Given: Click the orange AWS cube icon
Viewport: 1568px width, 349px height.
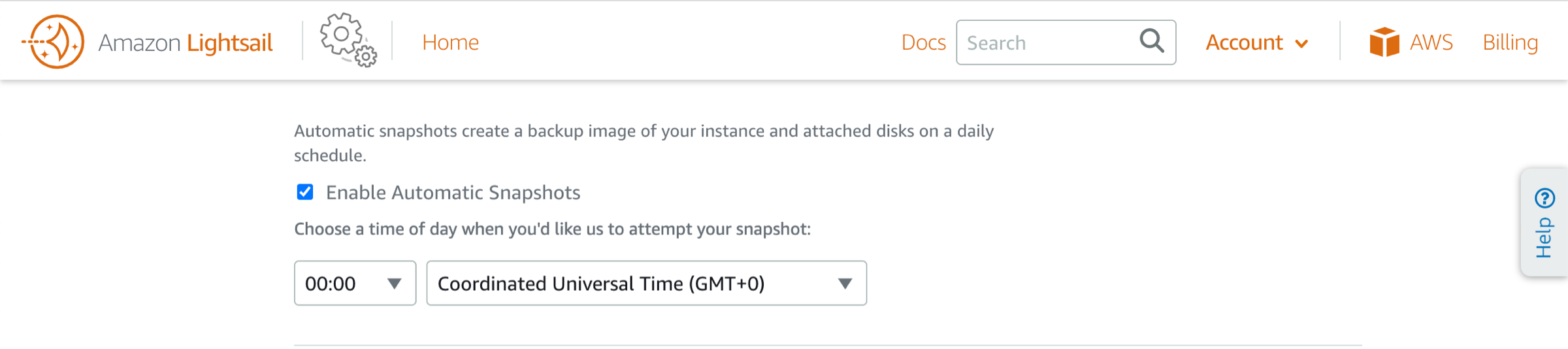Looking at the screenshot, I should point(1384,42).
